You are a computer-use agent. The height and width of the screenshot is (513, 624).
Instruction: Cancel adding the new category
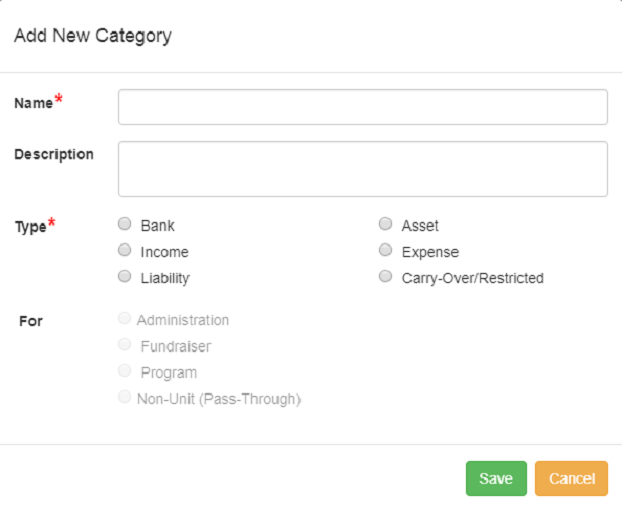pyautogui.click(x=571, y=478)
